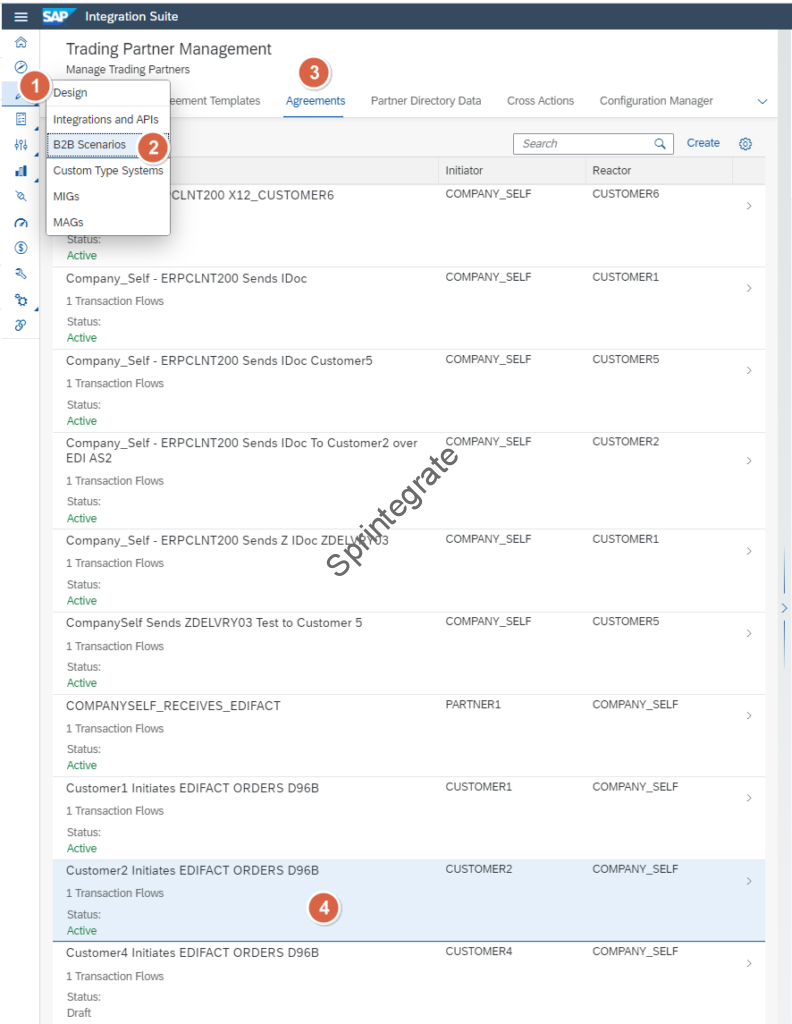Switch to the Configuration Manager tab
This screenshot has width=792, height=1024.
click(x=656, y=101)
